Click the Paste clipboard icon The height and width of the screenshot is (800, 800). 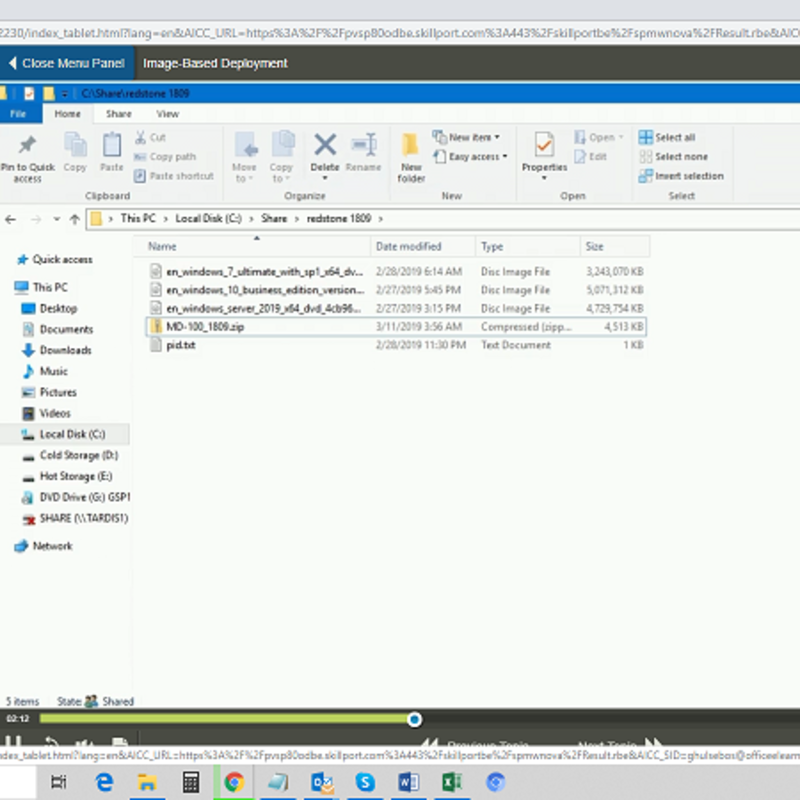[112, 145]
